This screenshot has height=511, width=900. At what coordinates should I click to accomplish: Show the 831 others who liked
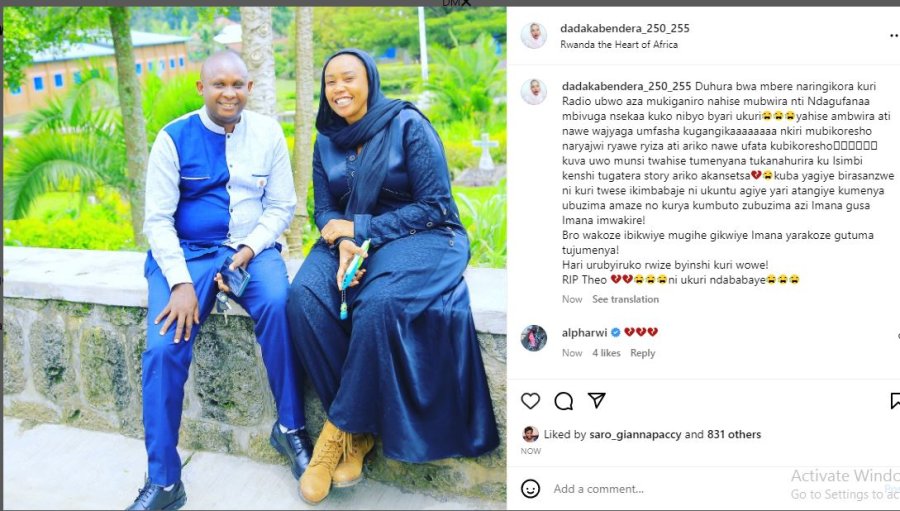(734, 435)
